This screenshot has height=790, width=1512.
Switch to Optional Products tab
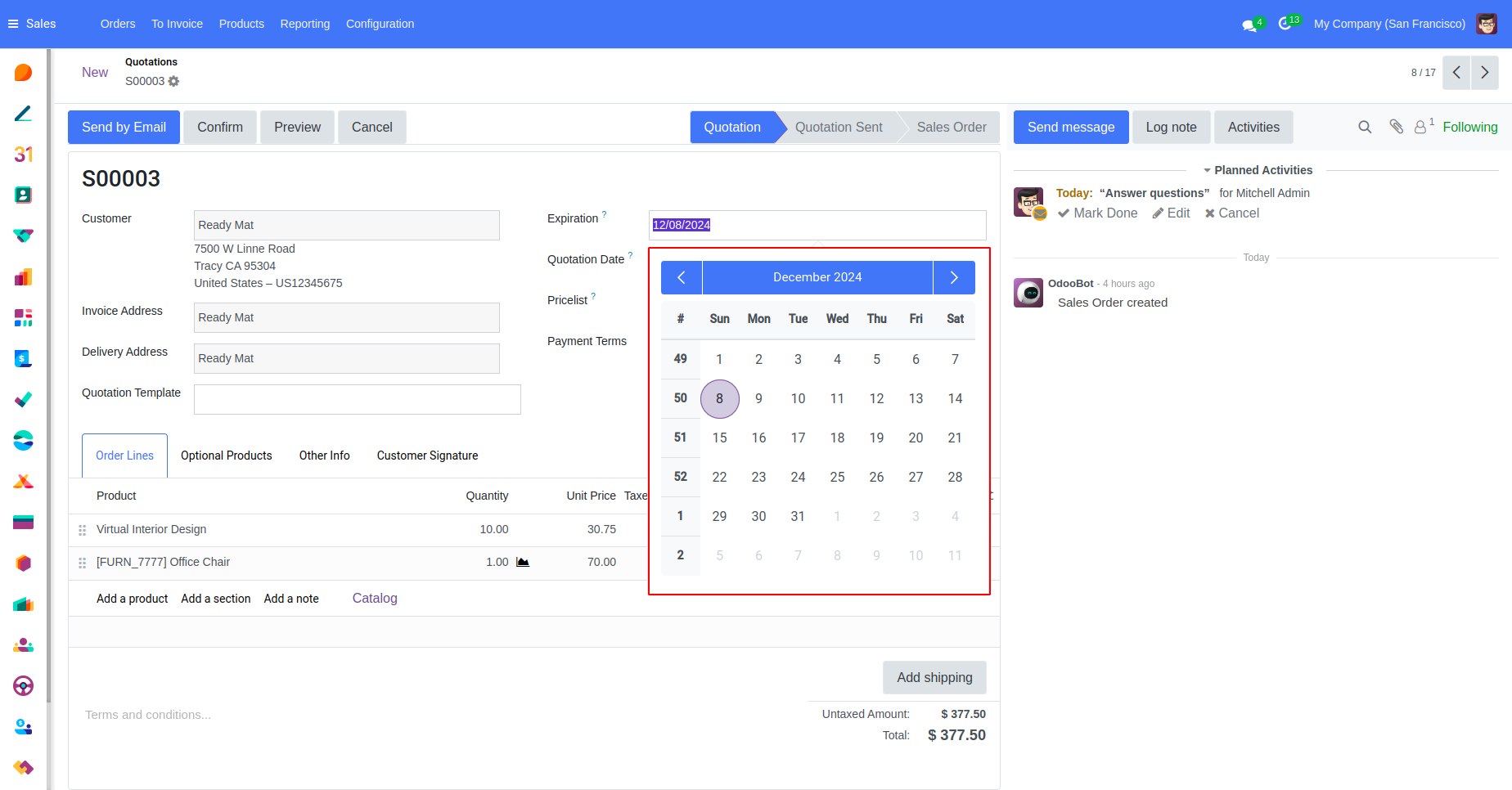(x=226, y=456)
